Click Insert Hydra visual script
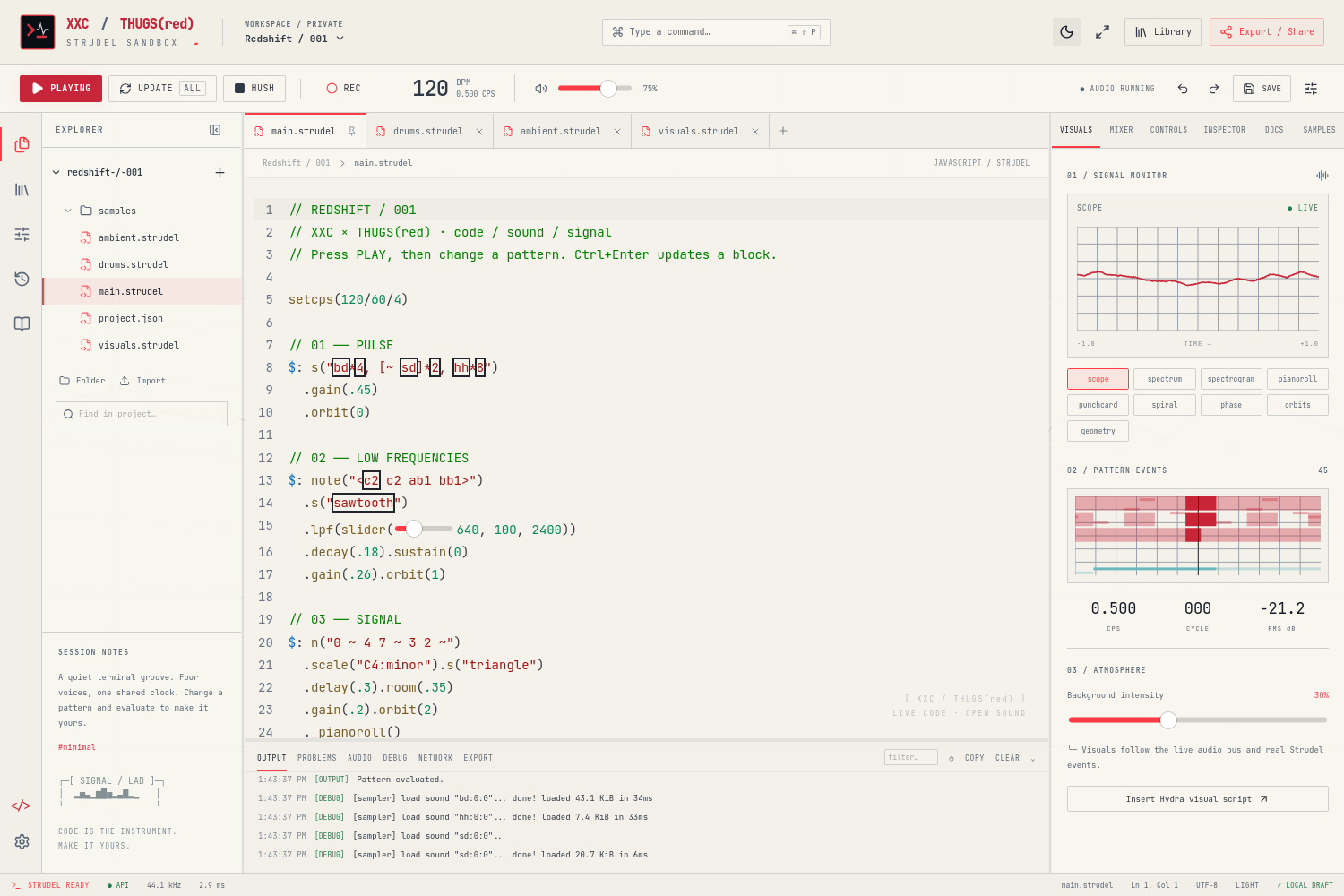The image size is (1344, 896). 1197,799
